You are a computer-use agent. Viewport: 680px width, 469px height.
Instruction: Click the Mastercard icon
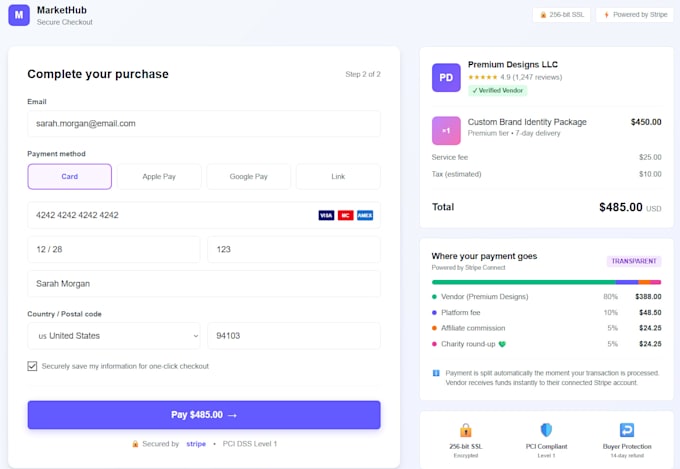click(345, 215)
